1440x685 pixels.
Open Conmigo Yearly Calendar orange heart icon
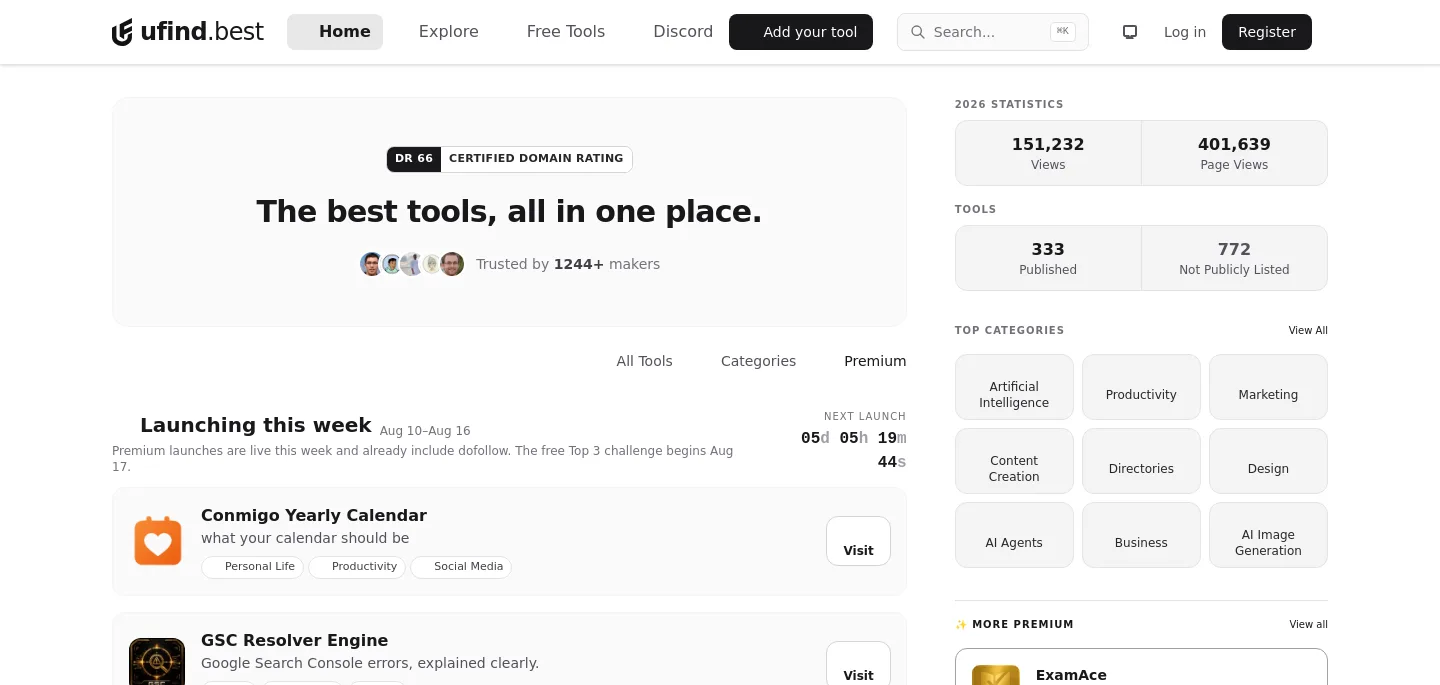[x=158, y=541]
